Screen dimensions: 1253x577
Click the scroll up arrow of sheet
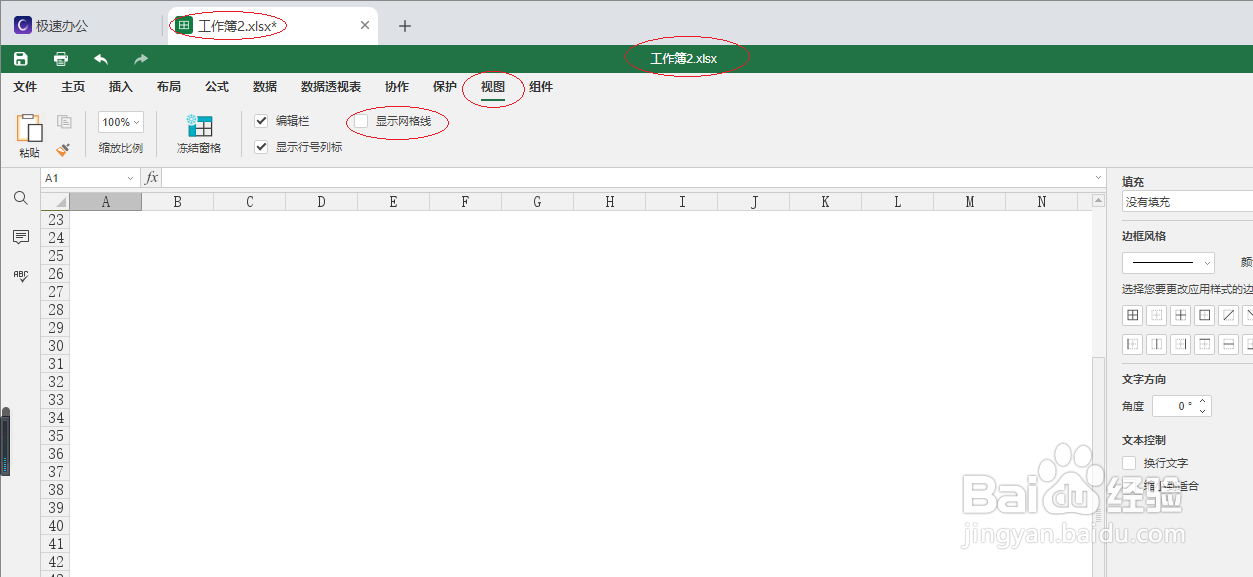coord(1098,200)
